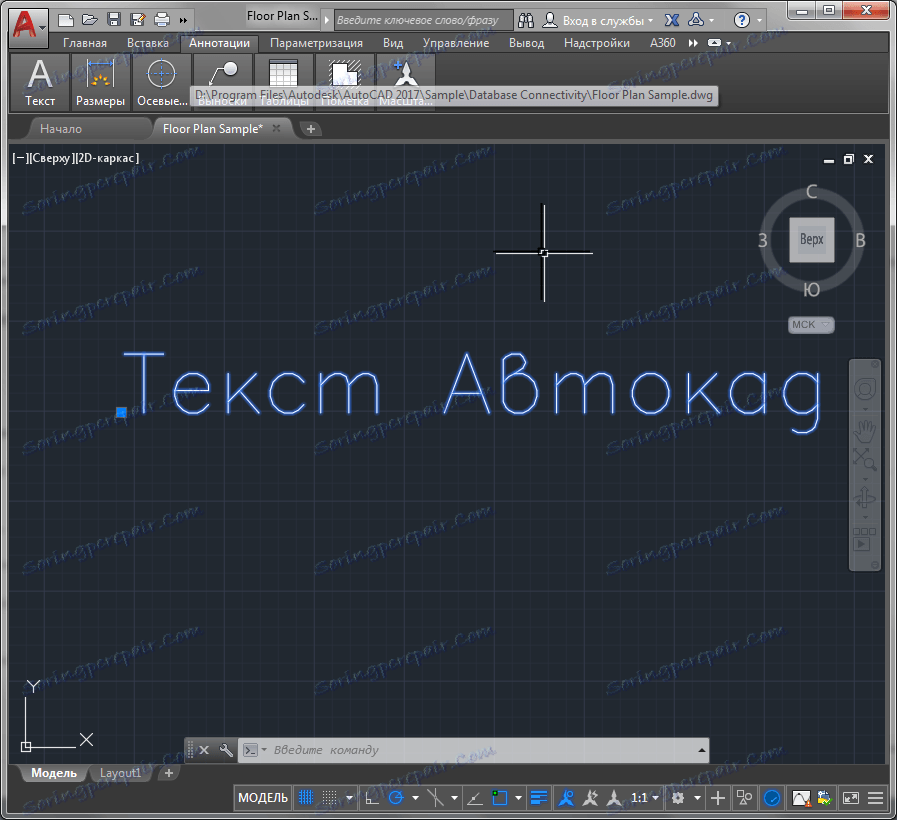Toggle ortho mode in status bar
The height and width of the screenshot is (820, 897).
point(372,797)
